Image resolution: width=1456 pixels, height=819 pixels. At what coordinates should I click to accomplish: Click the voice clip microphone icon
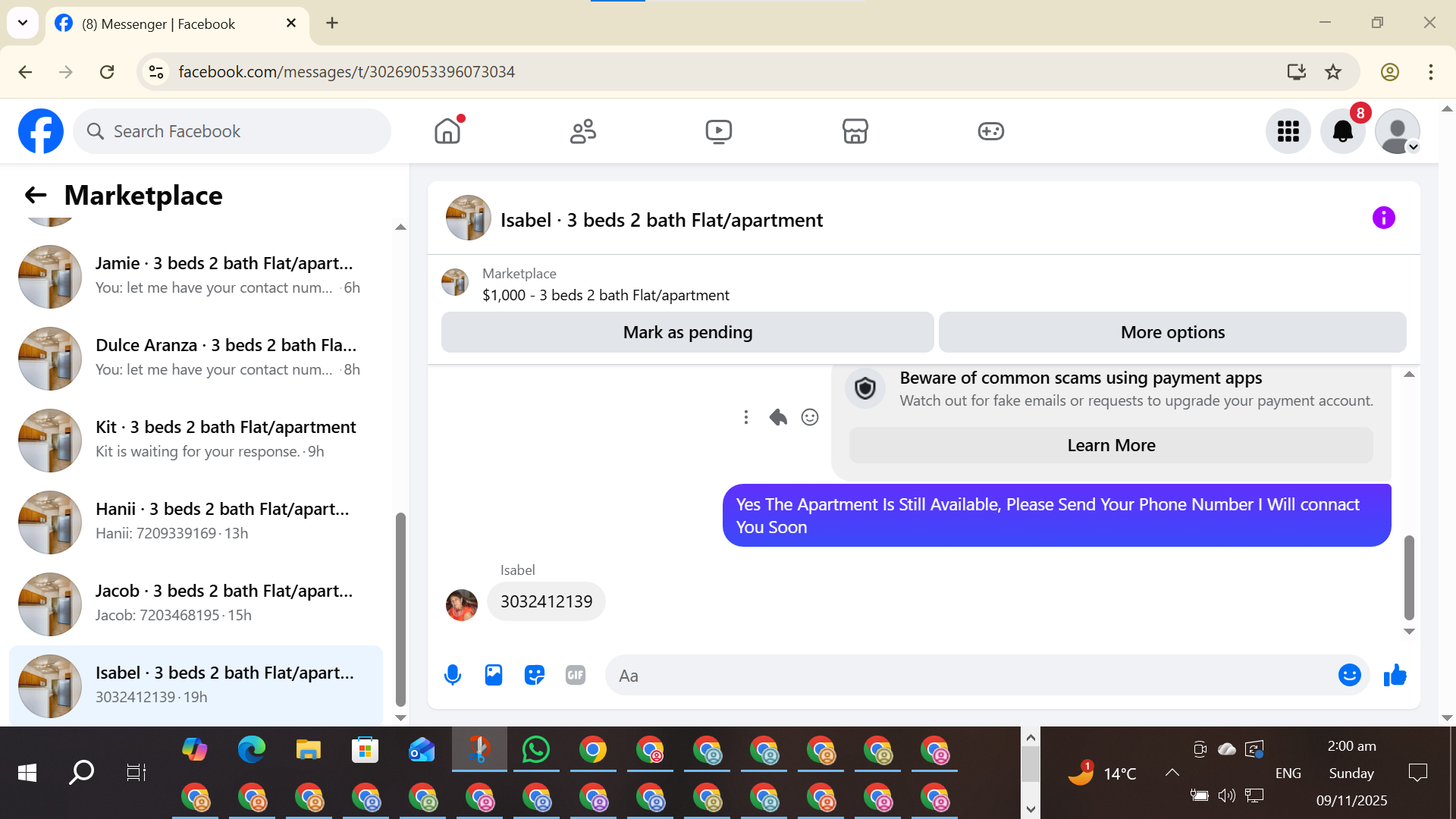pos(453,675)
